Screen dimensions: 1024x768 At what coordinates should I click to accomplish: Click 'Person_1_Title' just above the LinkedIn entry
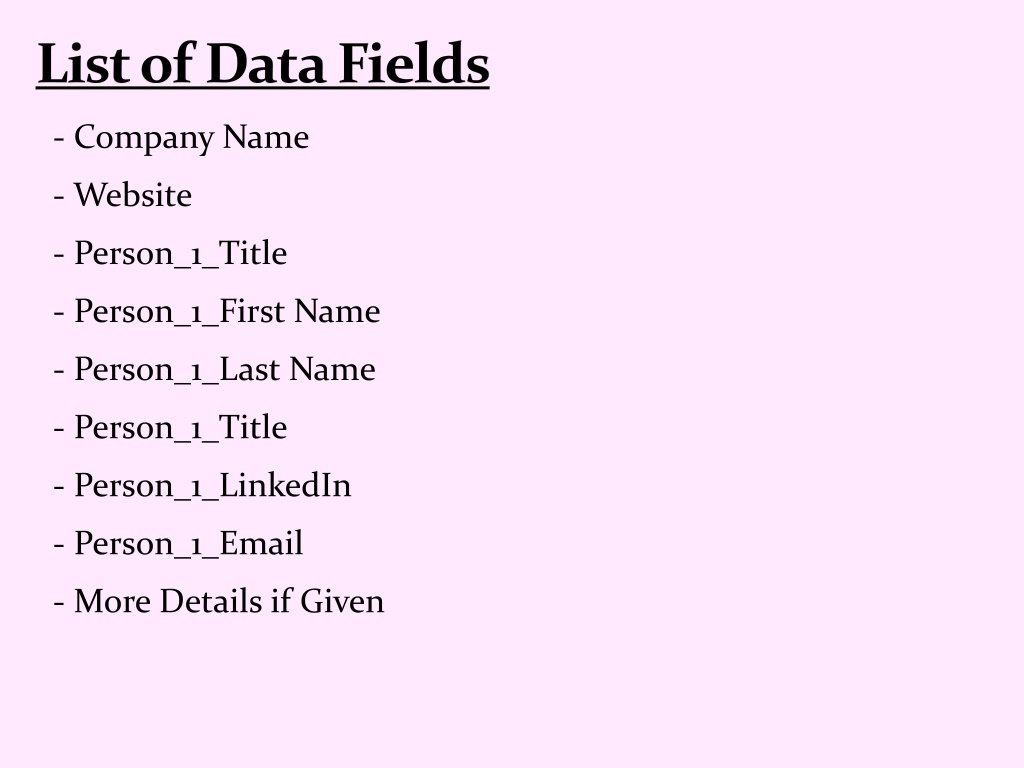(170, 428)
